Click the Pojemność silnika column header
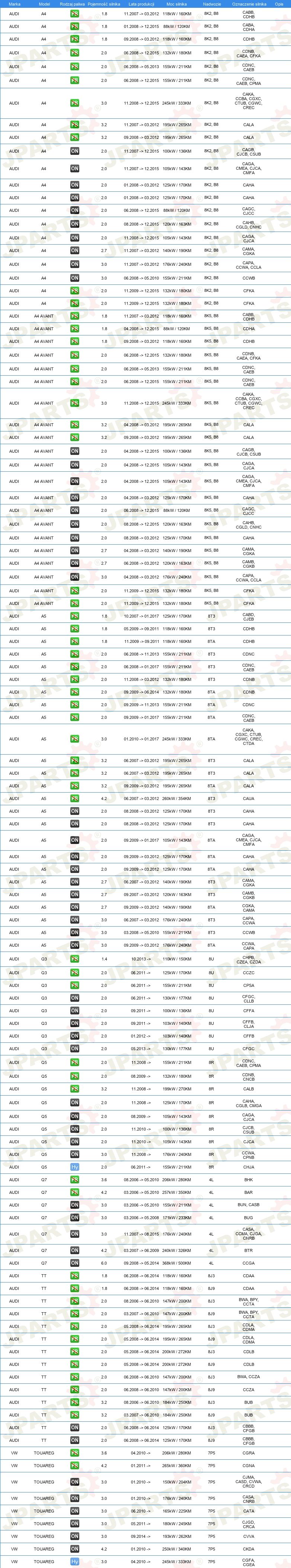 pos(103,4)
